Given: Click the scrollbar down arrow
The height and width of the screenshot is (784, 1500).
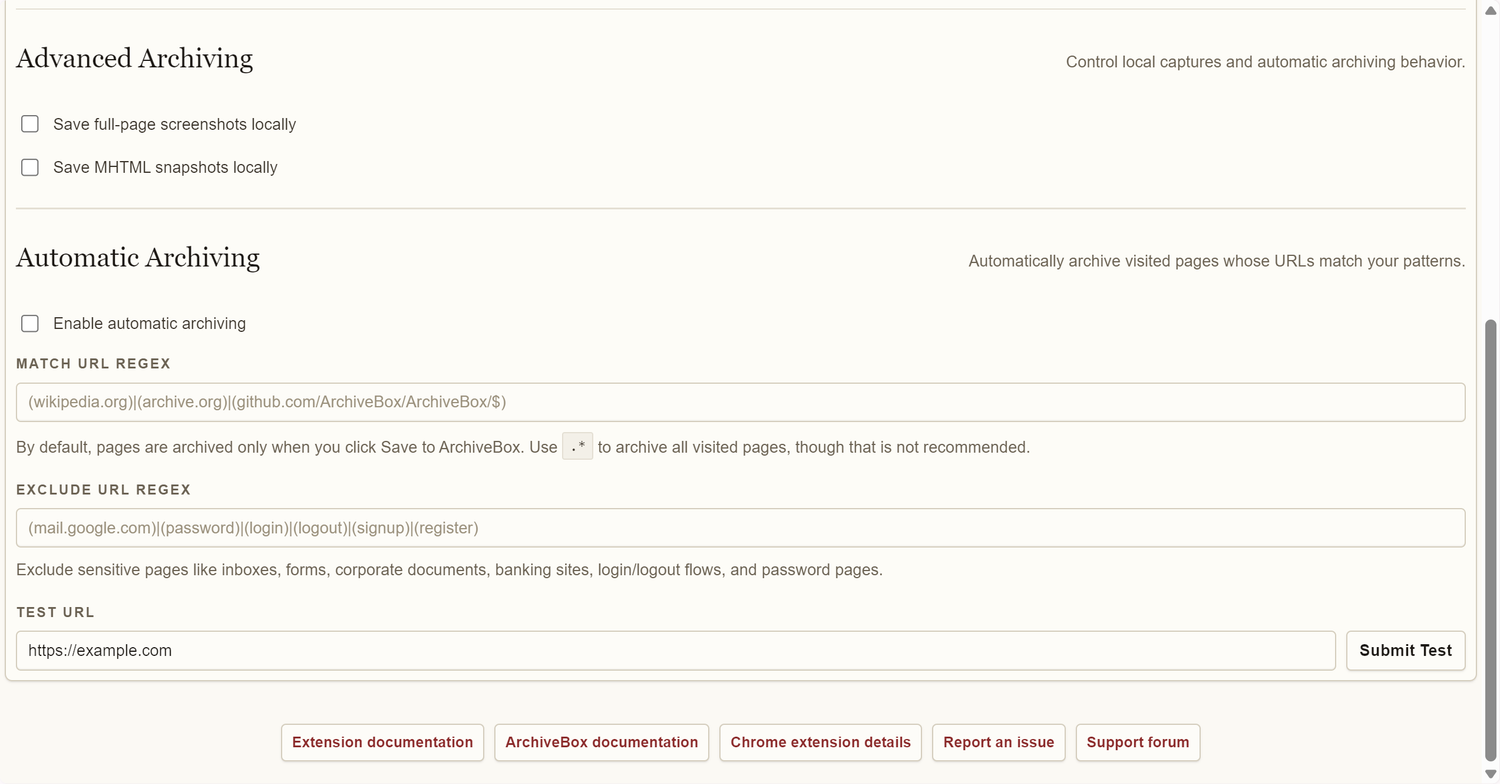Looking at the screenshot, I should coord(1491,775).
